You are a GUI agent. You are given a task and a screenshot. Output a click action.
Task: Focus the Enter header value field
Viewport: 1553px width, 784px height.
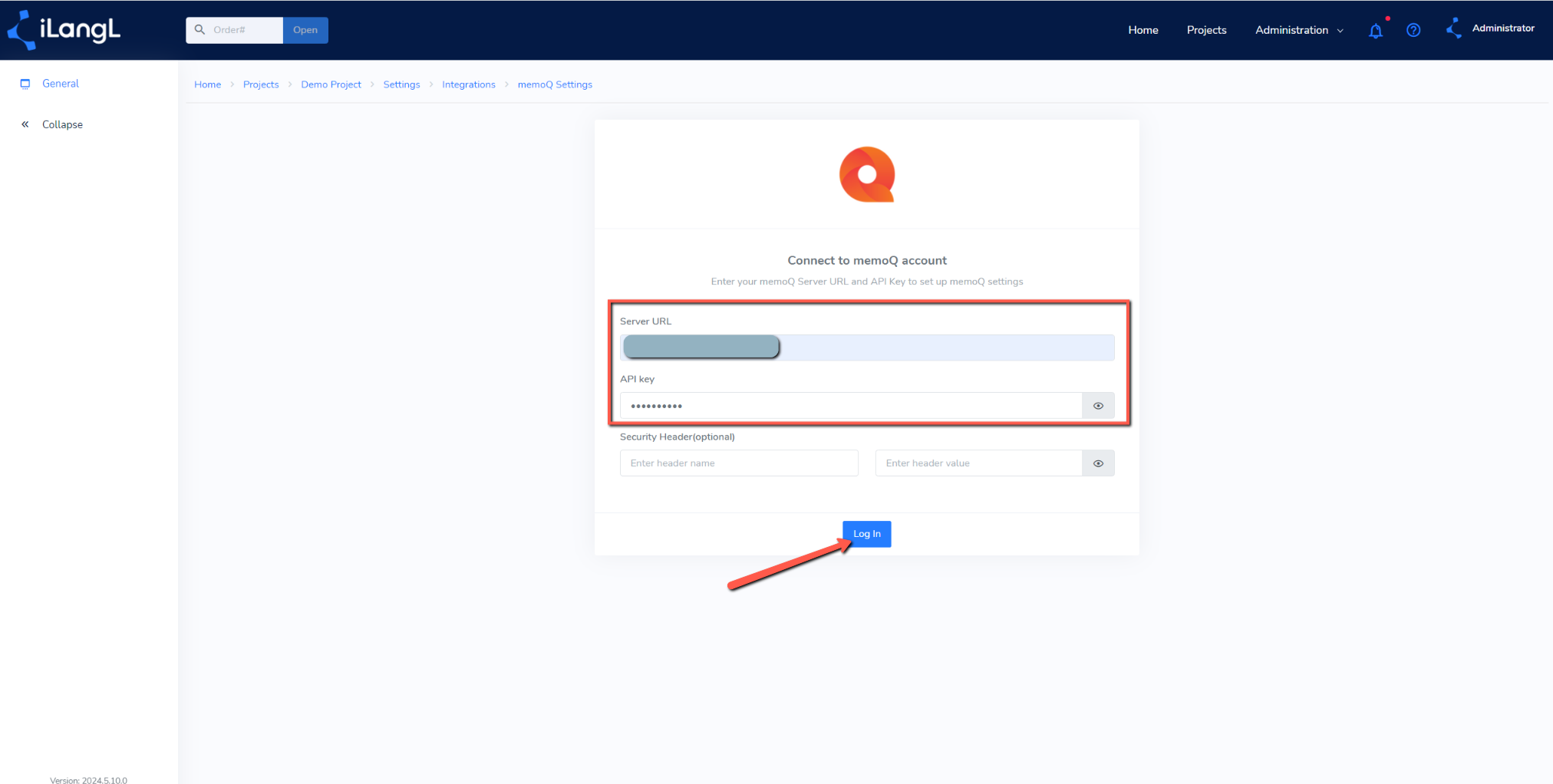[978, 463]
